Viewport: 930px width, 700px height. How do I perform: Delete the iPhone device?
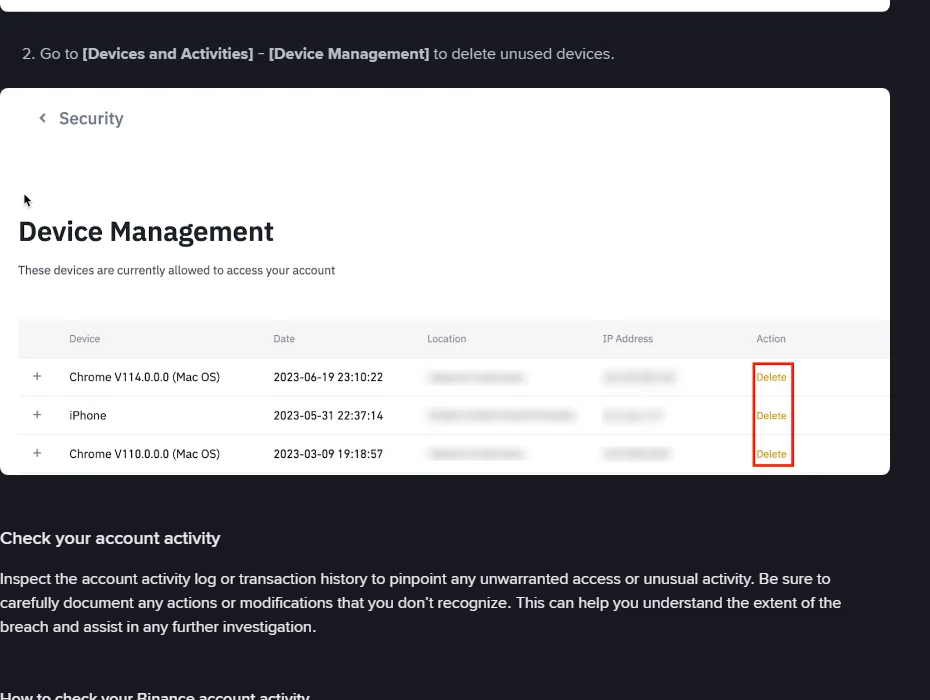coord(771,416)
